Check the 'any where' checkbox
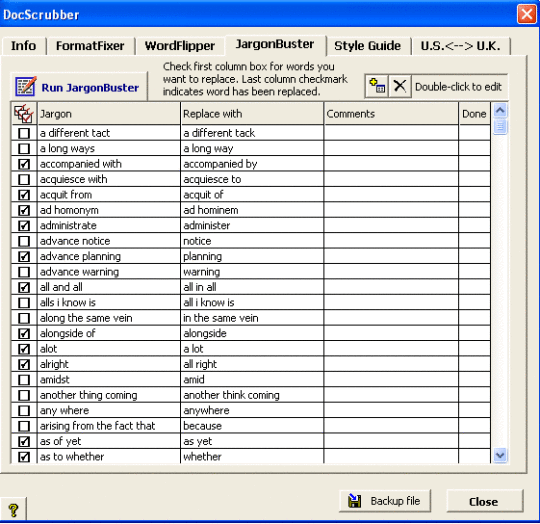Viewport: 540px width, 524px height. [x=24, y=410]
